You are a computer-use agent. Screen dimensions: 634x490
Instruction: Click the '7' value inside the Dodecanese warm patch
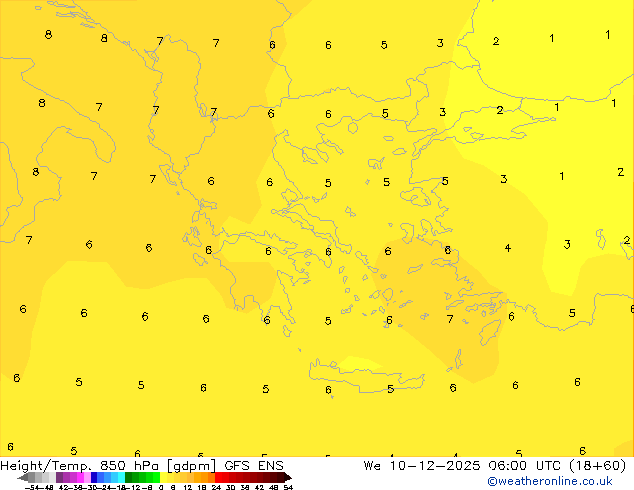pos(450,319)
